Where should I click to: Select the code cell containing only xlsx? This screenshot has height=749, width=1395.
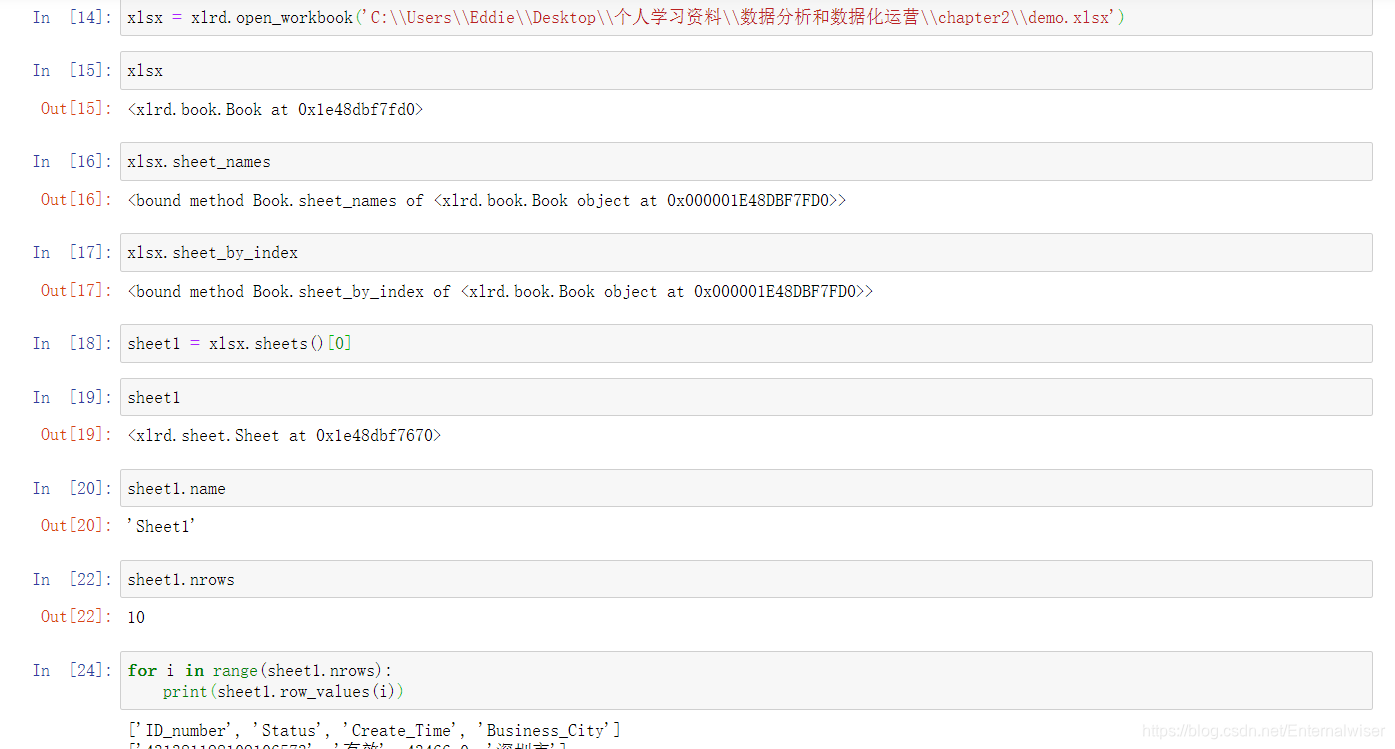point(746,70)
